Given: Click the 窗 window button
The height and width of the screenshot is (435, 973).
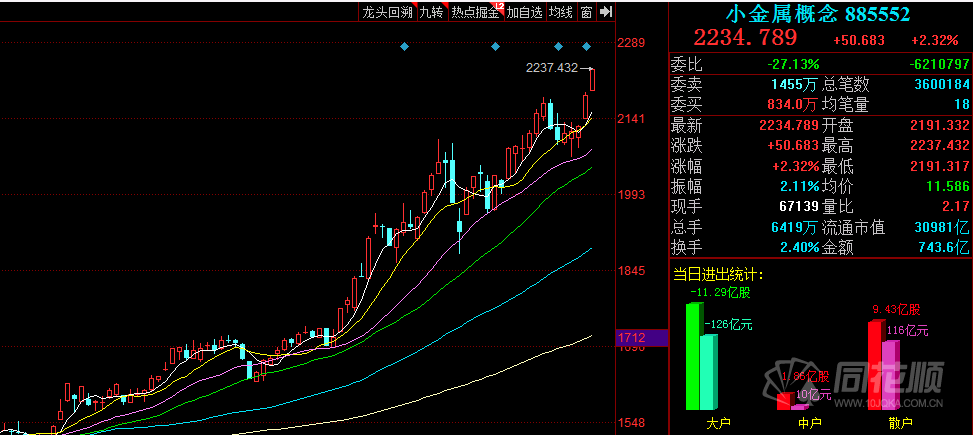Looking at the screenshot, I should point(586,11).
